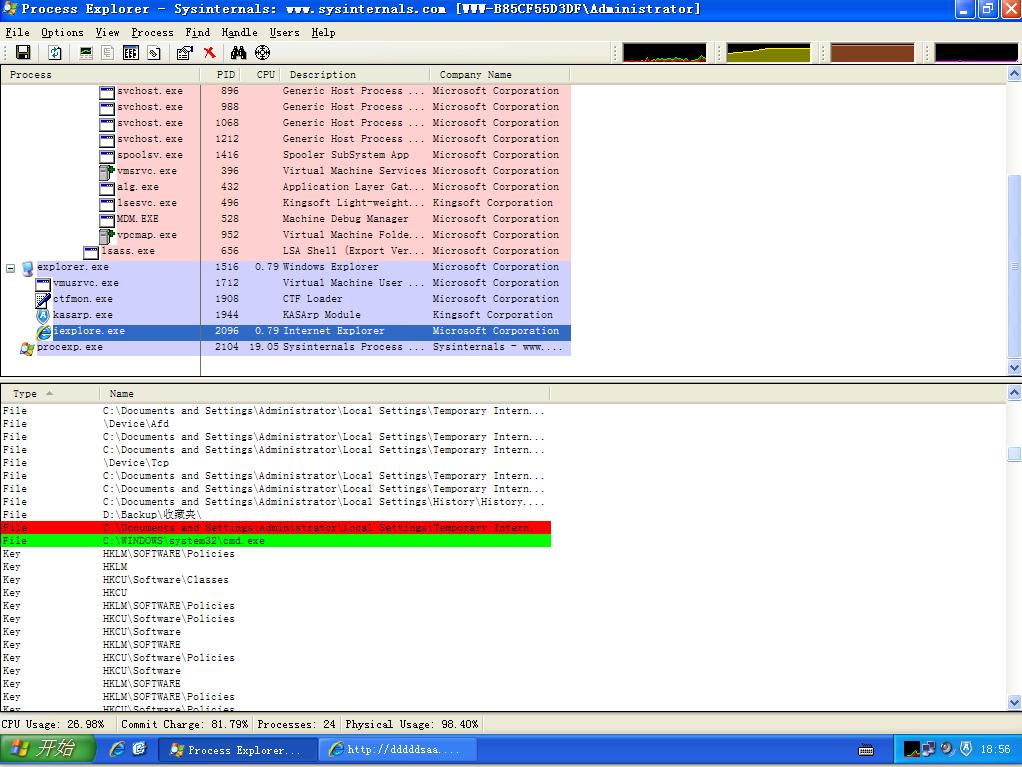Click the Handles/DLLs view icon
1022x767 pixels.
(154, 53)
